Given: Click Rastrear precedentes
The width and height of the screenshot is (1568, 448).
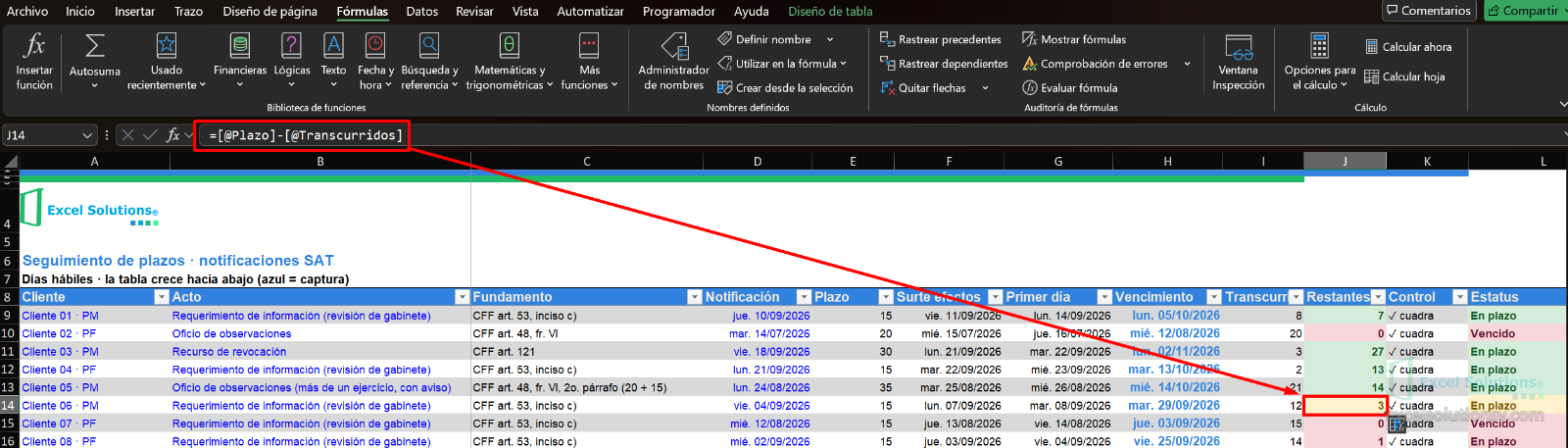Looking at the screenshot, I should [941, 39].
